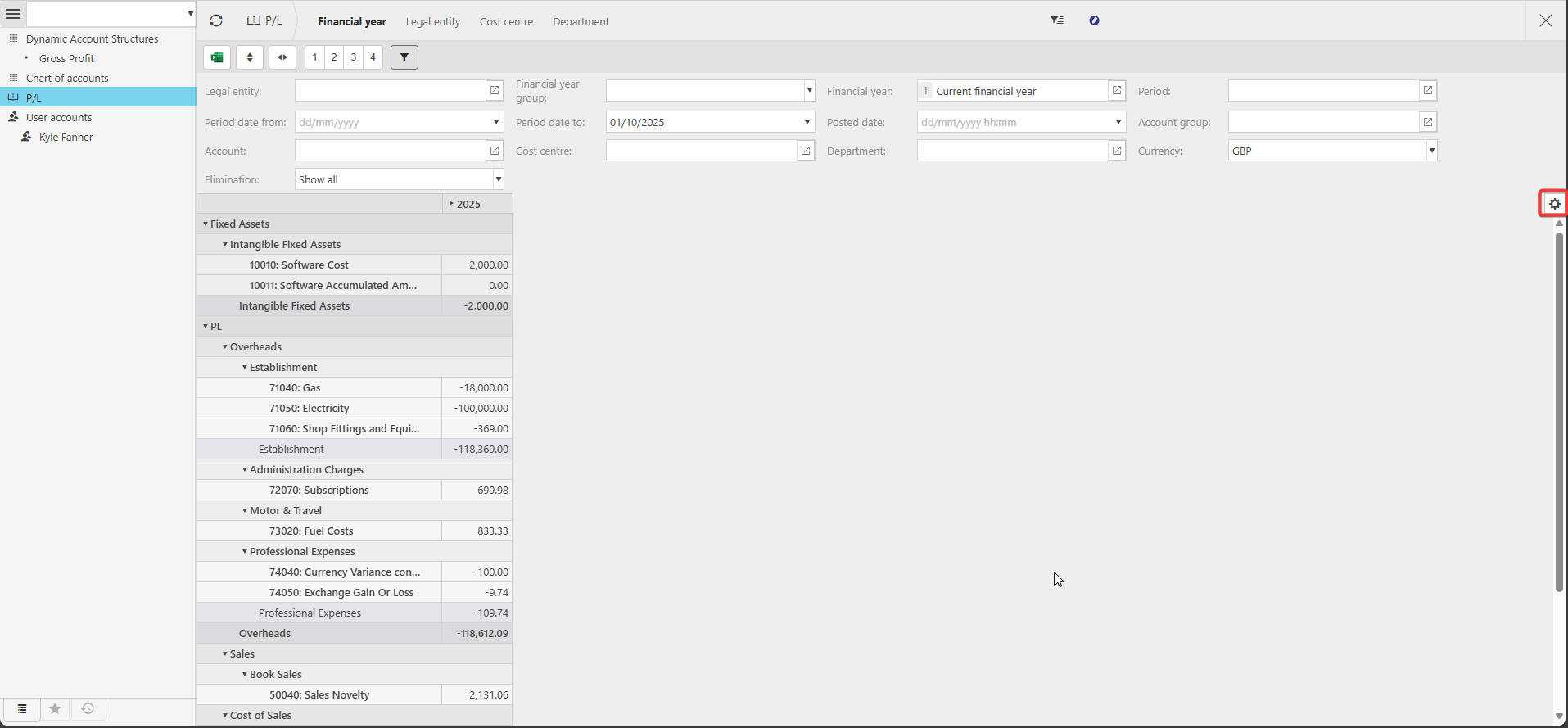
Task: Open the hamburger navigation menu
Action: click(13, 14)
